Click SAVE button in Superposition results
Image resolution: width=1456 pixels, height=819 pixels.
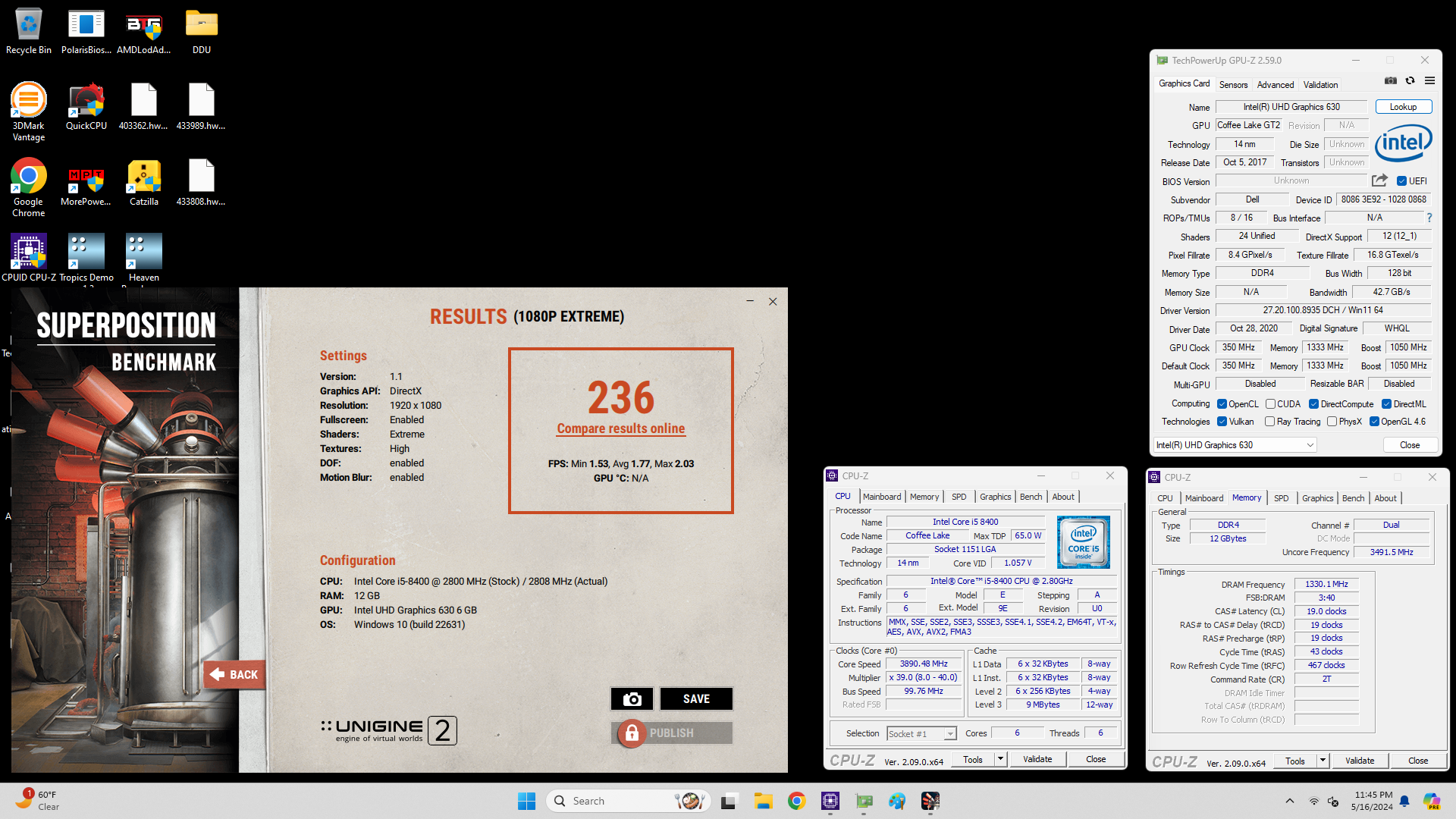point(696,698)
